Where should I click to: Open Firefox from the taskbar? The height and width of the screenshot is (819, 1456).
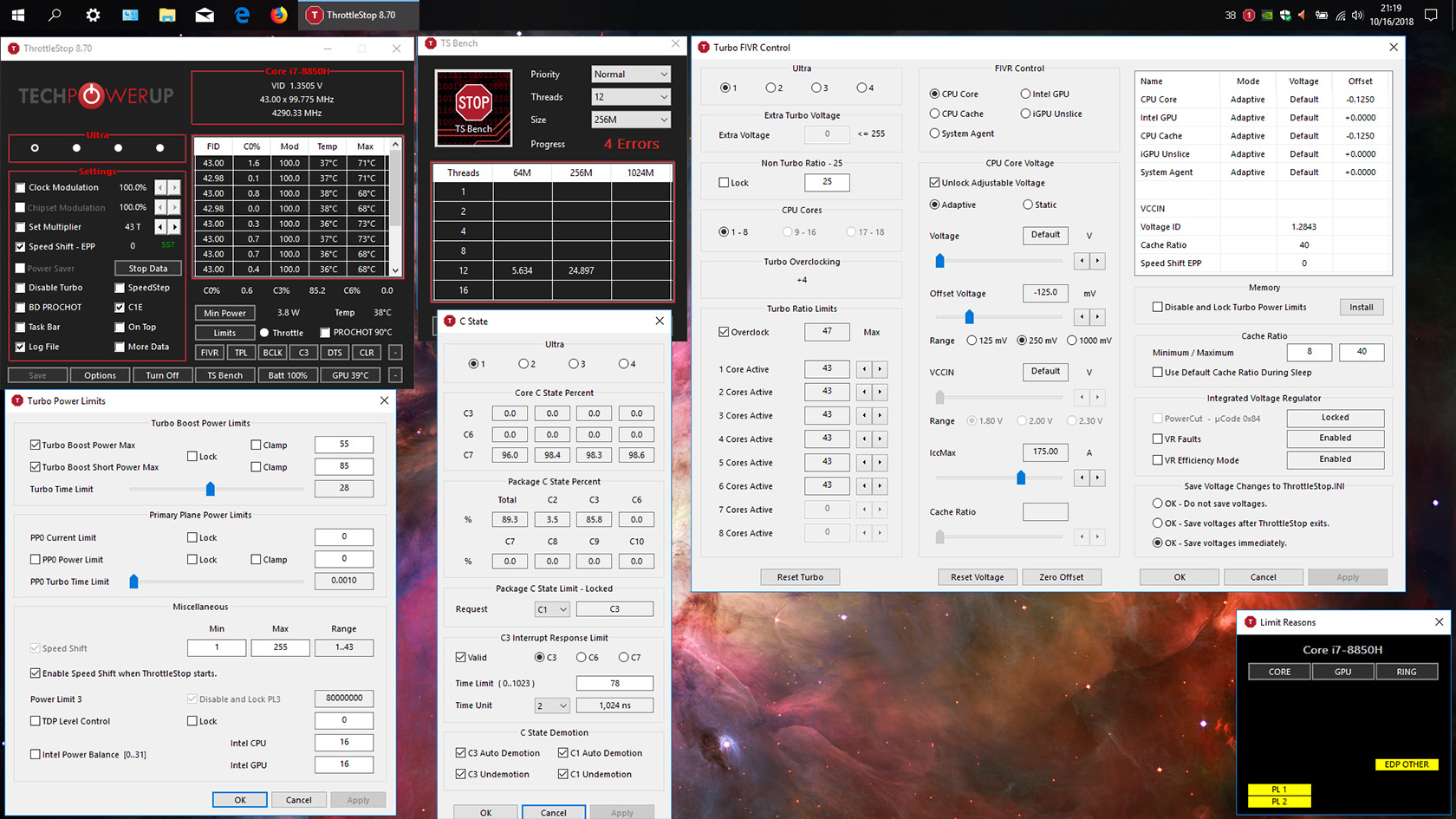(x=278, y=15)
